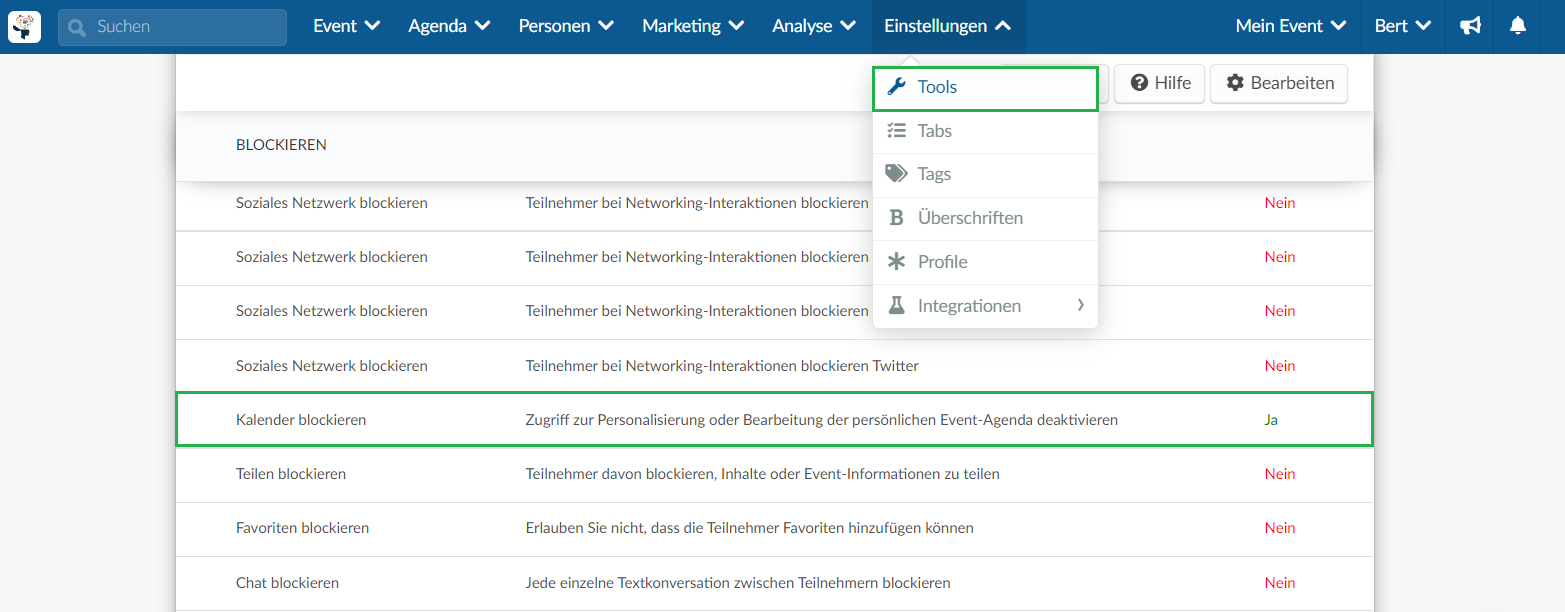
Task: Focus the Suchen search field
Action: pos(172,27)
